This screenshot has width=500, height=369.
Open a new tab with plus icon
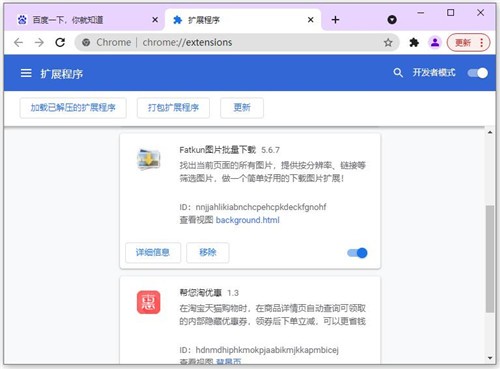point(335,20)
